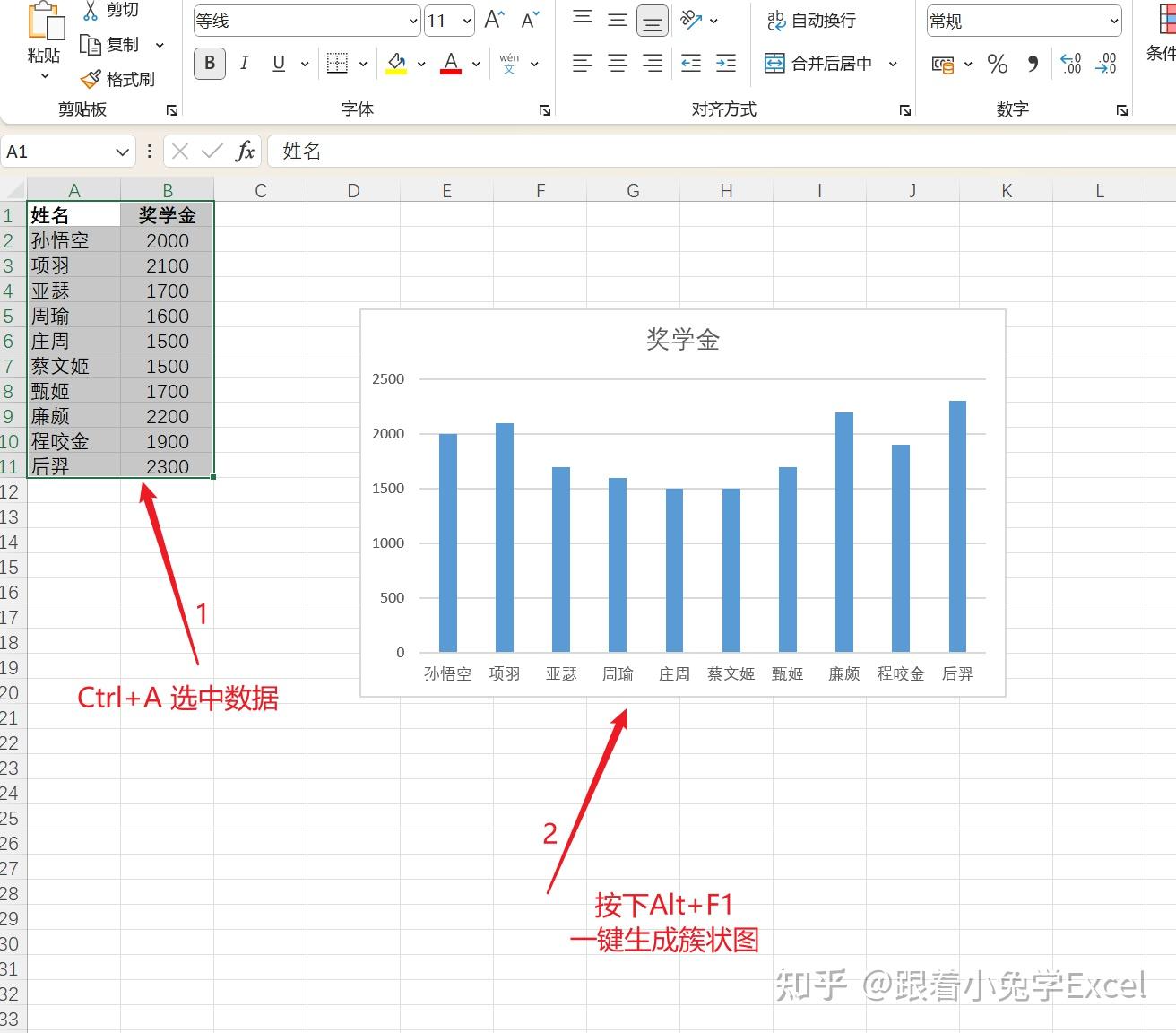Expand fill color options arrow
This screenshot has height=1033, width=1176.
pos(421,64)
